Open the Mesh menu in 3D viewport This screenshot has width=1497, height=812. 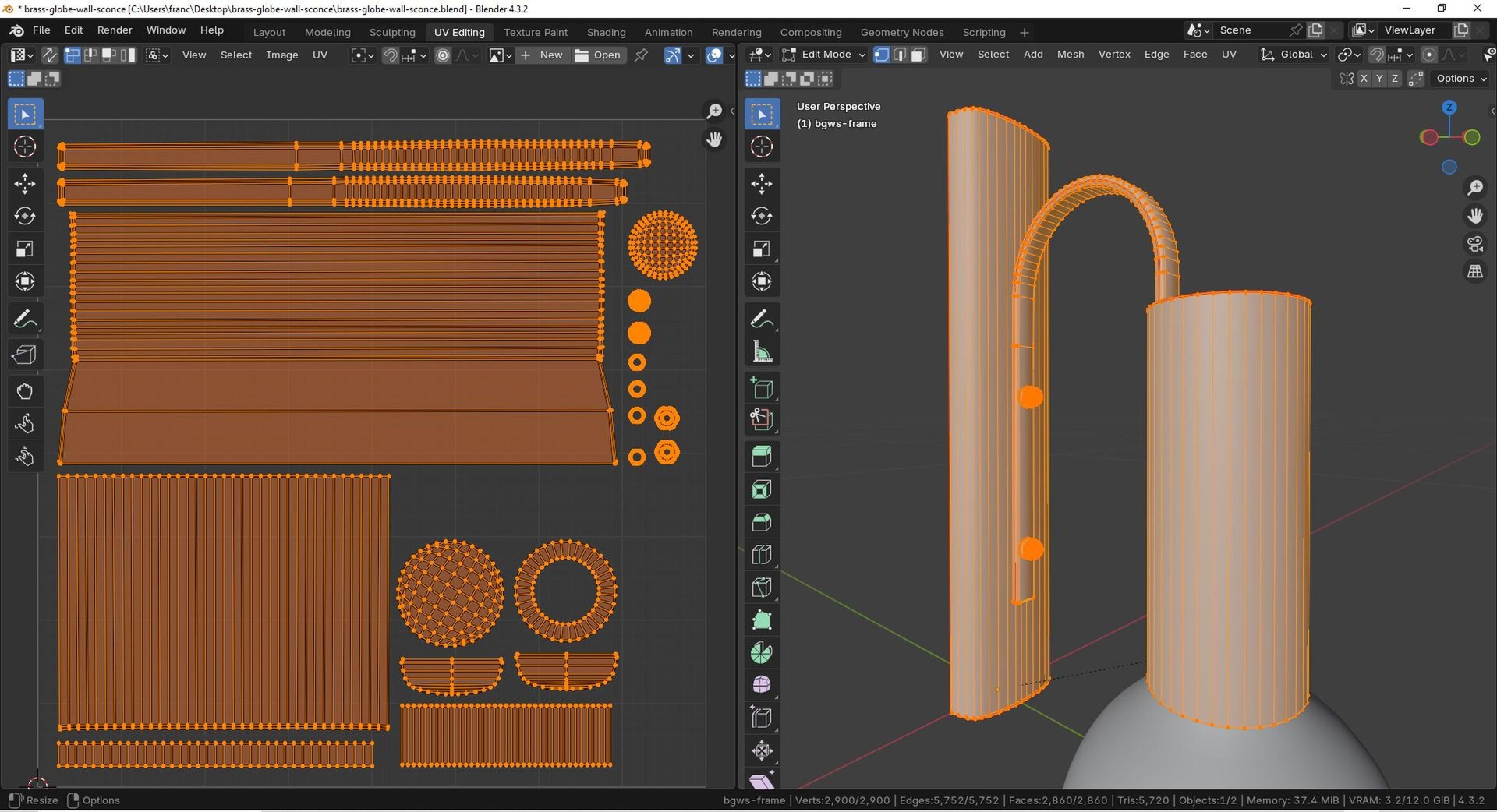(x=1071, y=55)
